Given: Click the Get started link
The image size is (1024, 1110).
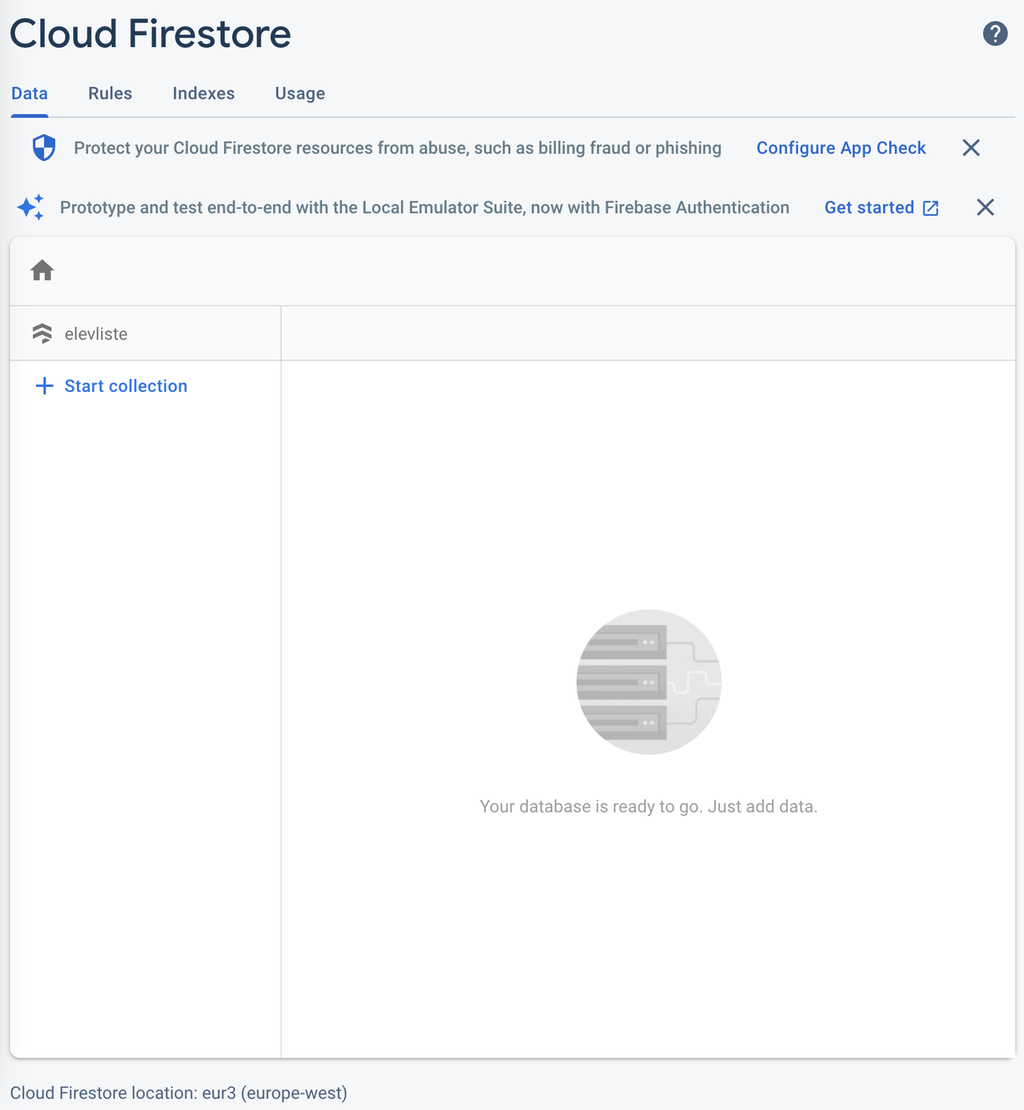Looking at the screenshot, I should tap(868, 208).
